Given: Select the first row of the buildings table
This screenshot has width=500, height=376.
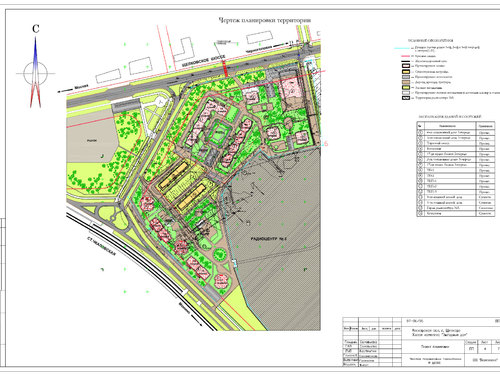Looking at the screenshot, I should point(456,132).
